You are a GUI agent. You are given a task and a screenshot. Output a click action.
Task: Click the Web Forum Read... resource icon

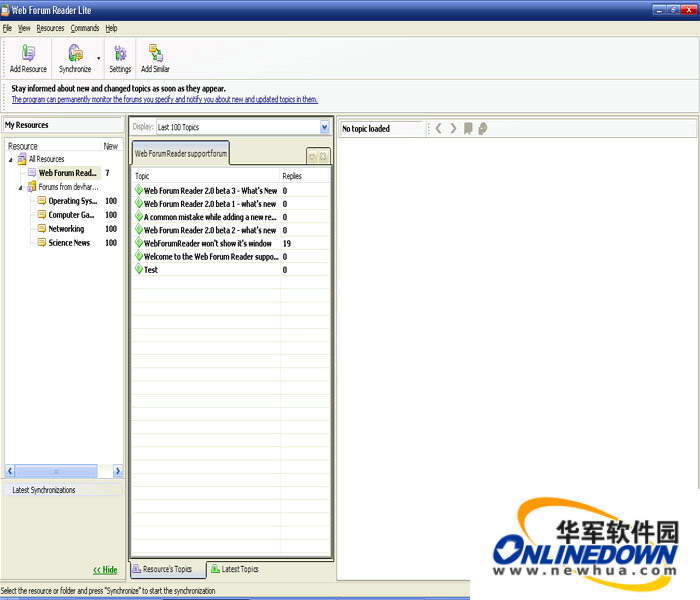coord(32,172)
